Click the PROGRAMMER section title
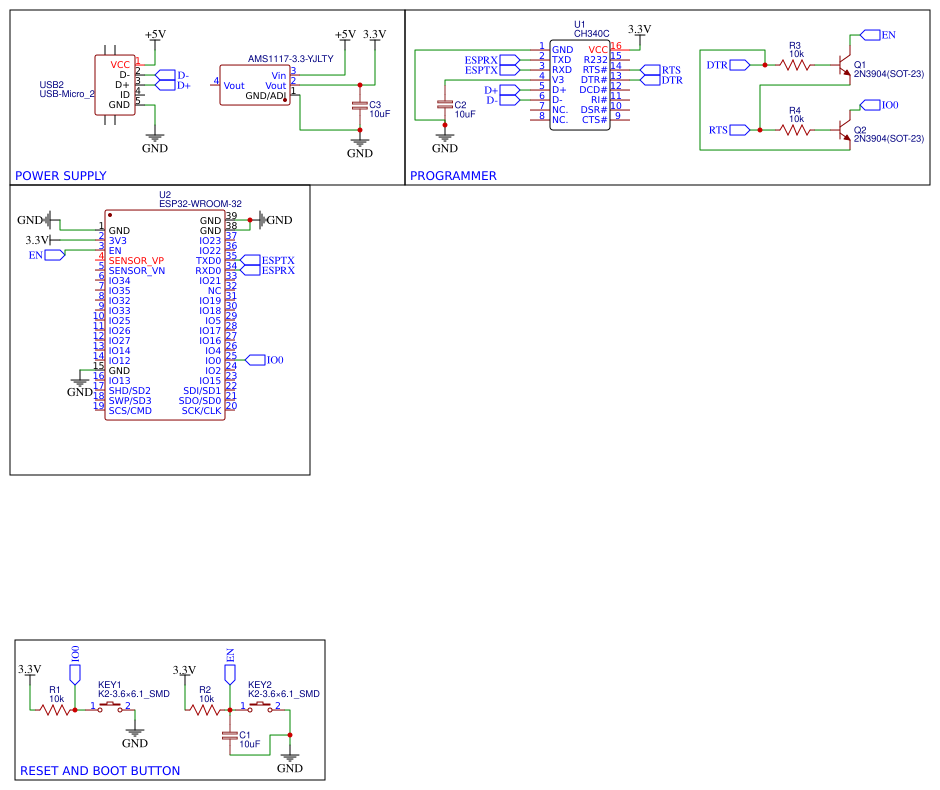The image size is (940, 790). click(453, 176)
